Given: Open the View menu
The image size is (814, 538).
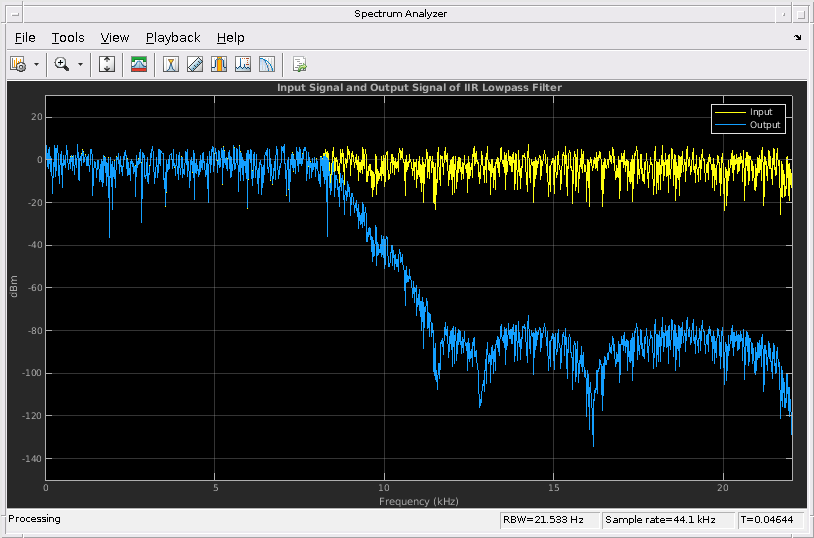Looking at the screenshot, I should tap(115, 37).
